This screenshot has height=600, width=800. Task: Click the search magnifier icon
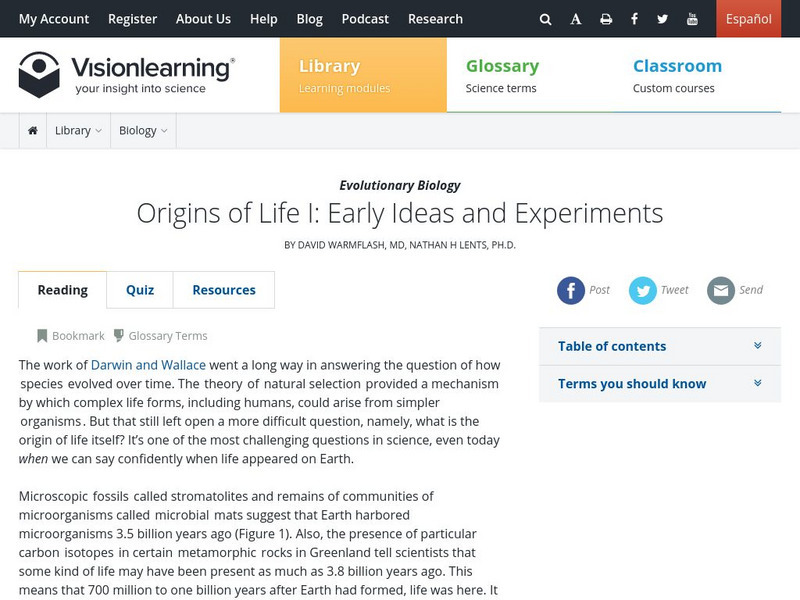(545, 18)
